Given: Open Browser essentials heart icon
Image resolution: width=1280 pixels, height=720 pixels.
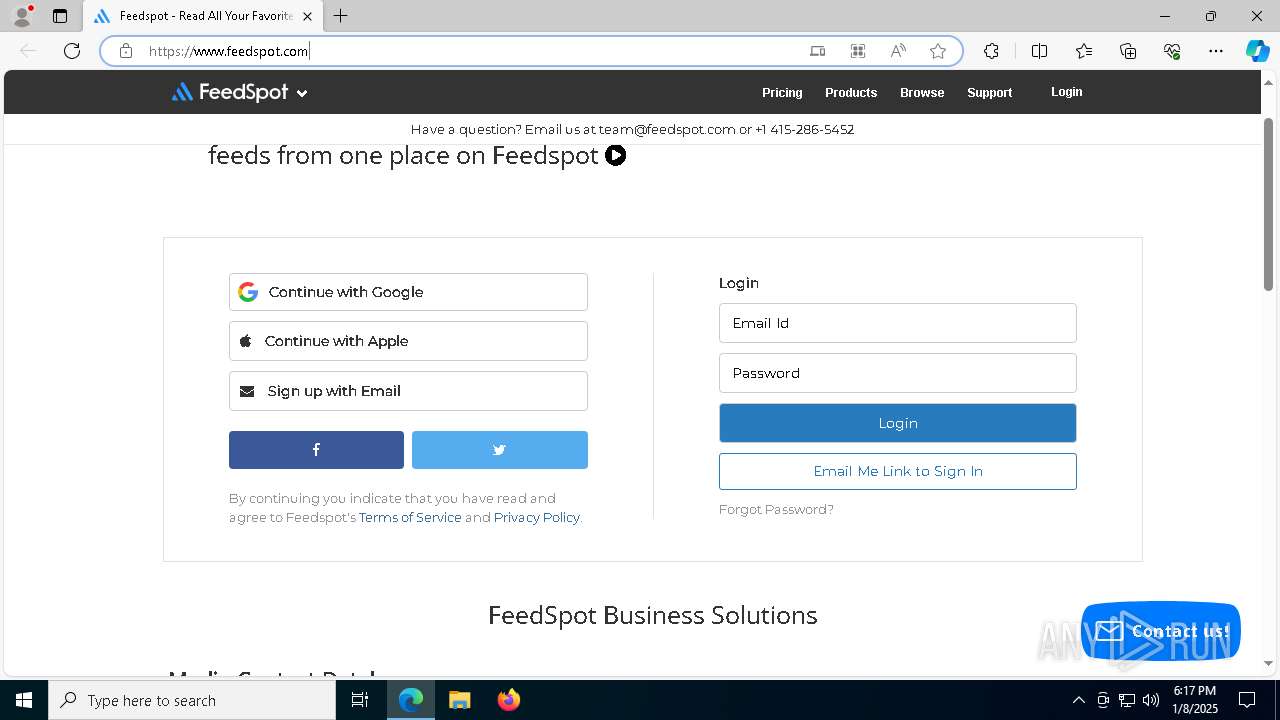Looking at the screenshot, I should [x=1172, y=51].
